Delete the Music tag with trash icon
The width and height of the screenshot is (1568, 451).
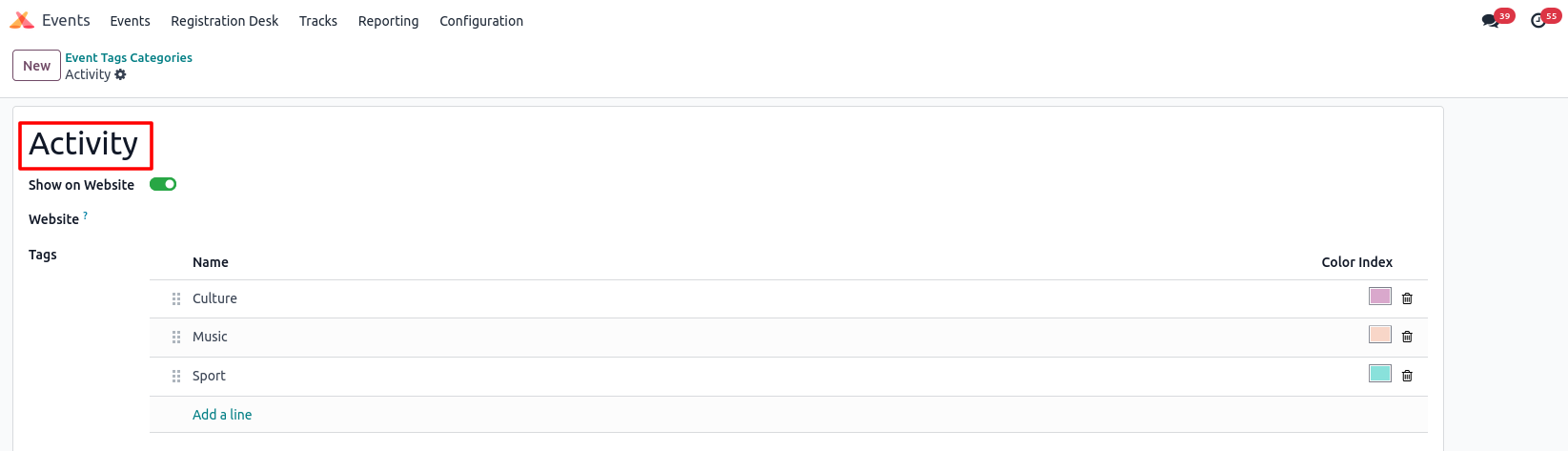tap(1407, 337)
